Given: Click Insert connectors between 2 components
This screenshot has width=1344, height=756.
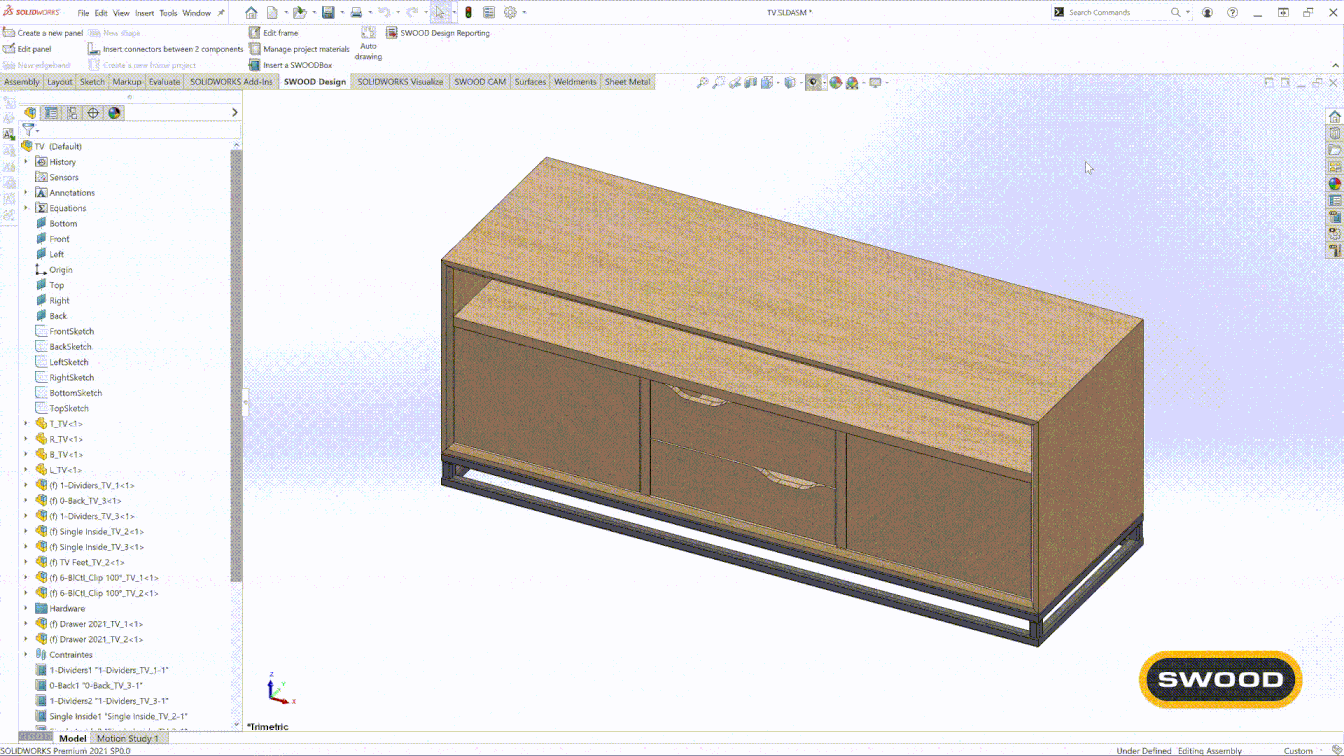Looking at the screenshot, I should click(x=165, y=49).
